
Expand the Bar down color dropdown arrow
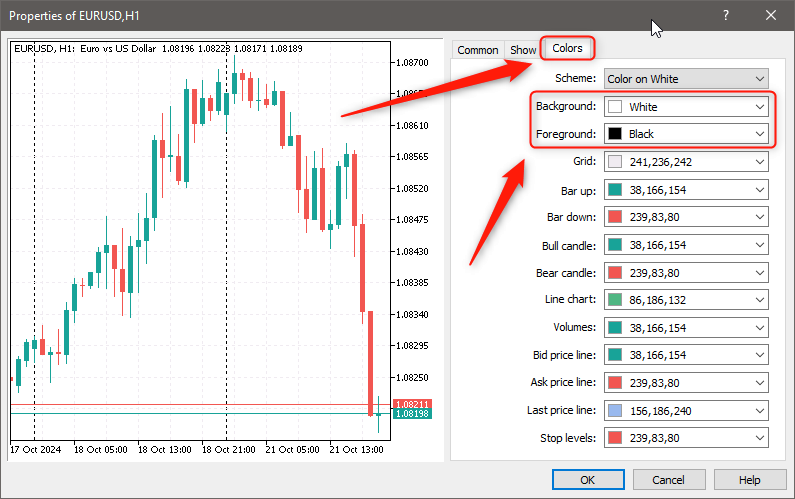(x=760, y=217)
